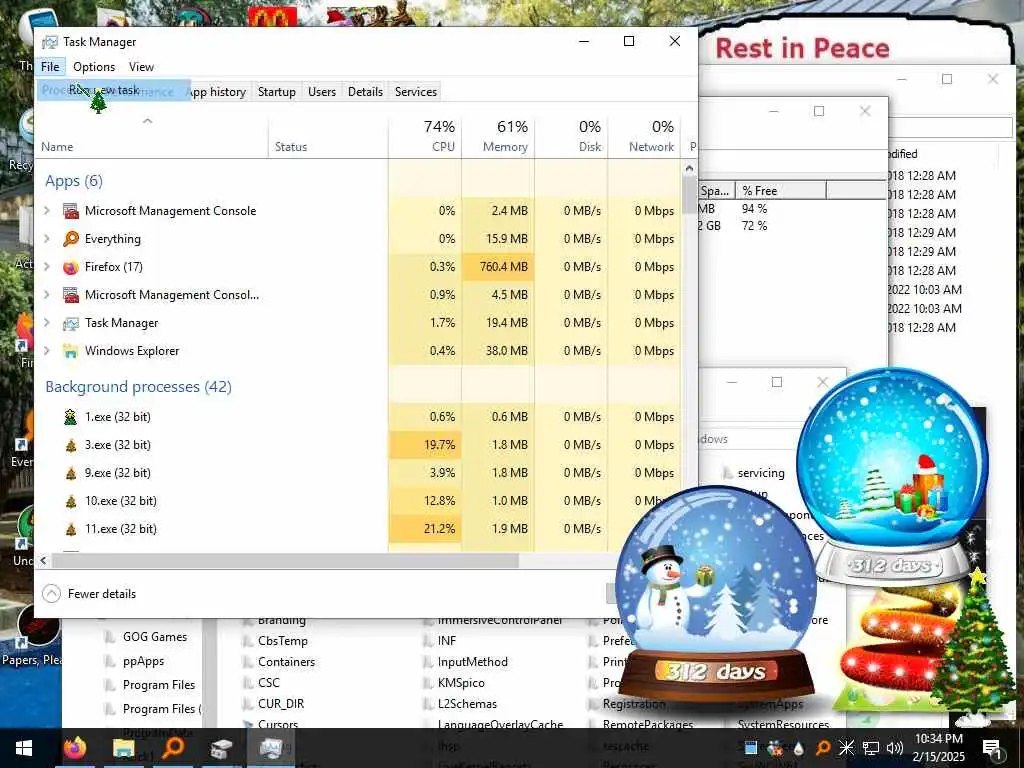Click the snowflake tray icon
This screenshot has height=768, width=1024.
point(846,748)
